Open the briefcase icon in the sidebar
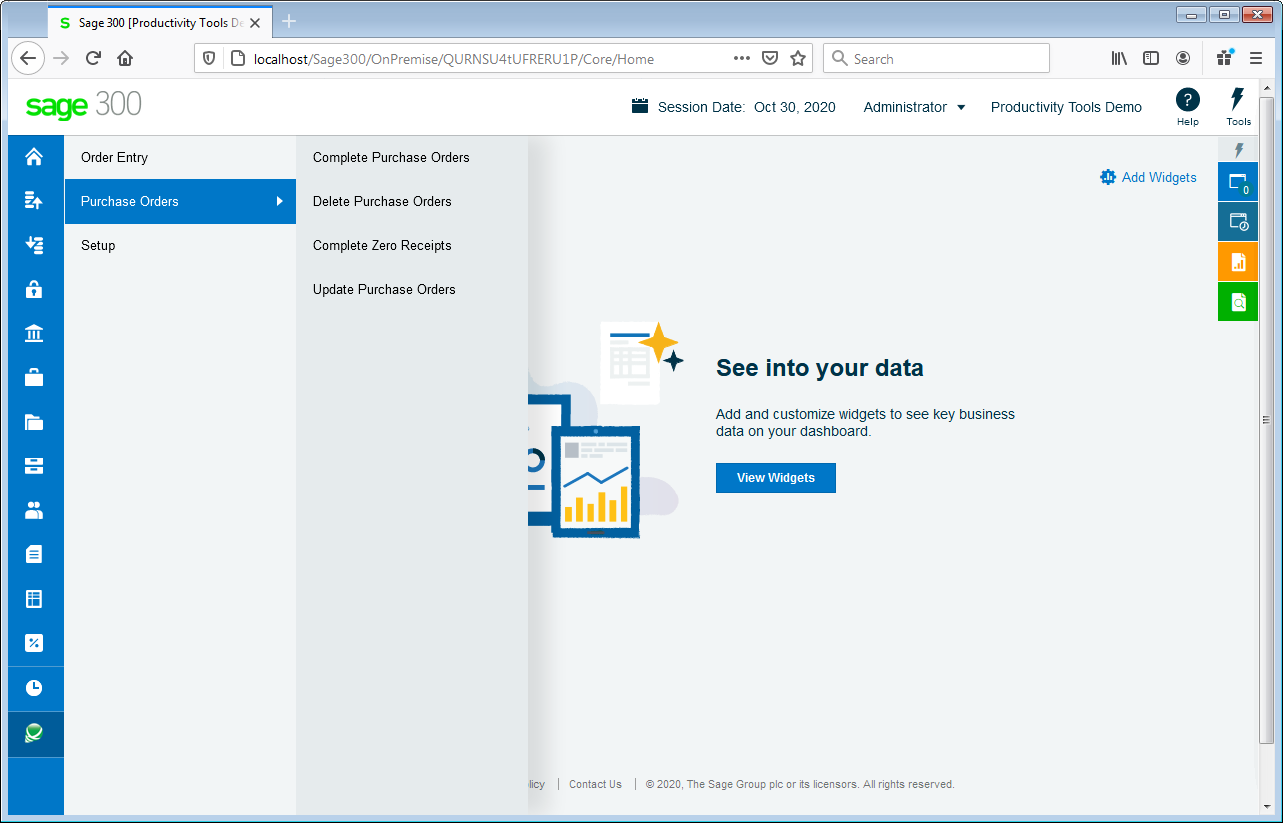This screenshot has width=1283, height=823. pyautogui.click(x=34, y=377)
